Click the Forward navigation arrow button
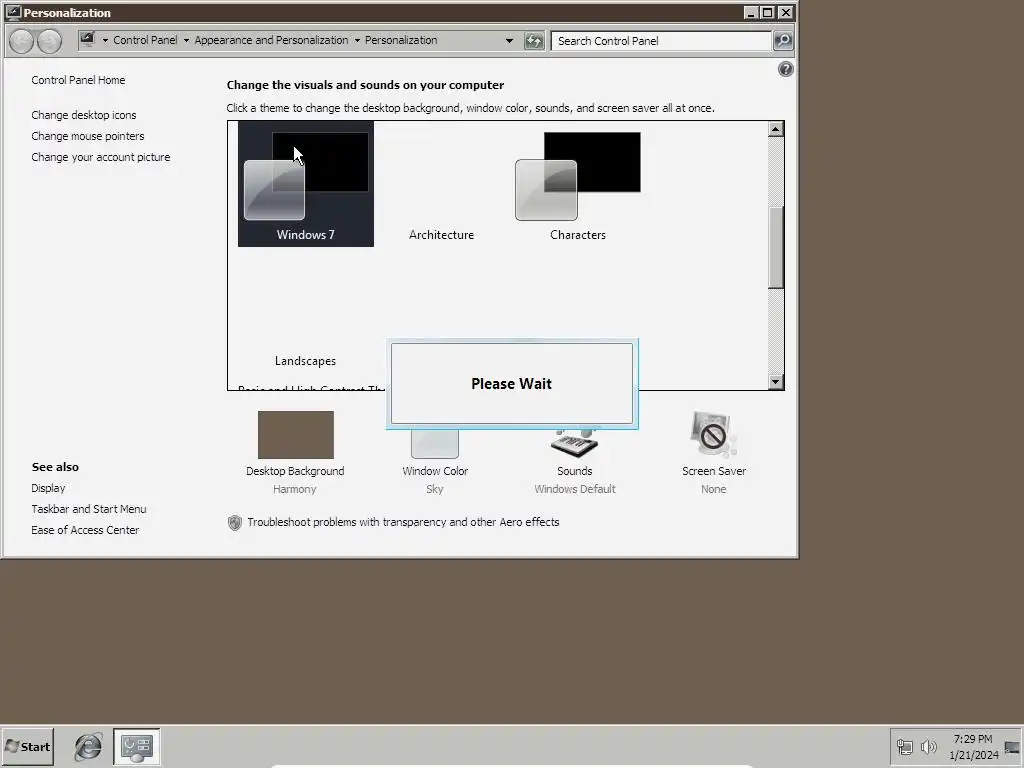Viewport: 1024px width, 768px height. (x=50, y=41)
